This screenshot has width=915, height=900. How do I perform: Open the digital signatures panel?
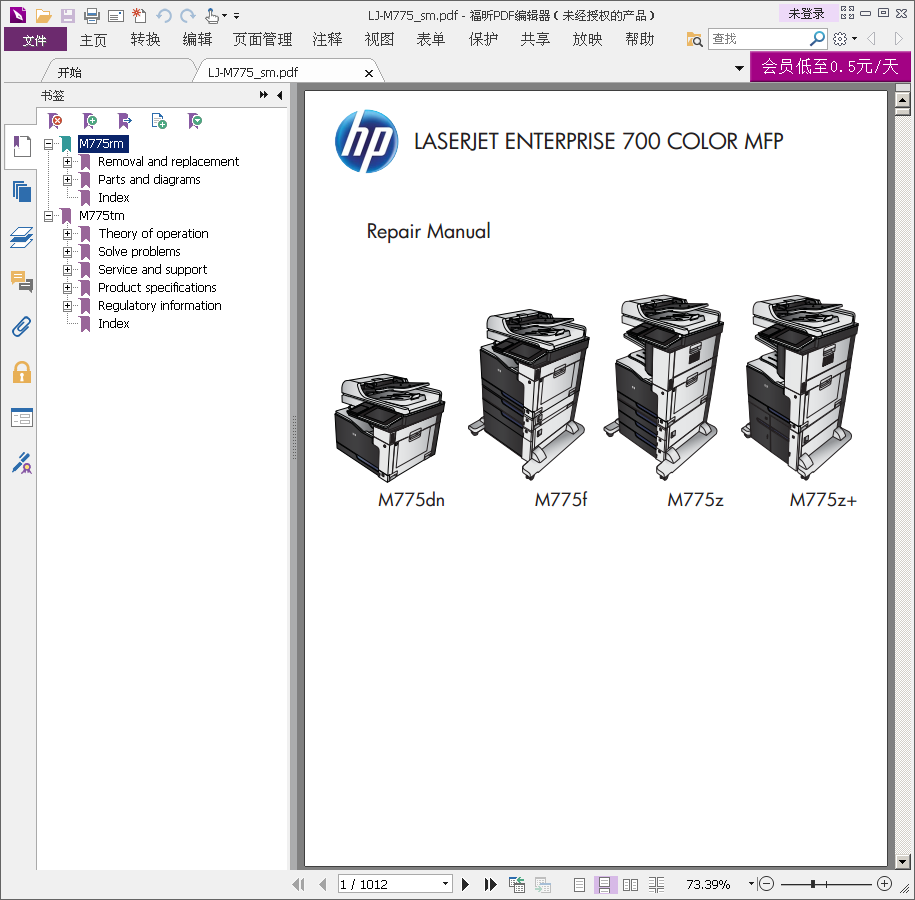[x=22, y=463]
